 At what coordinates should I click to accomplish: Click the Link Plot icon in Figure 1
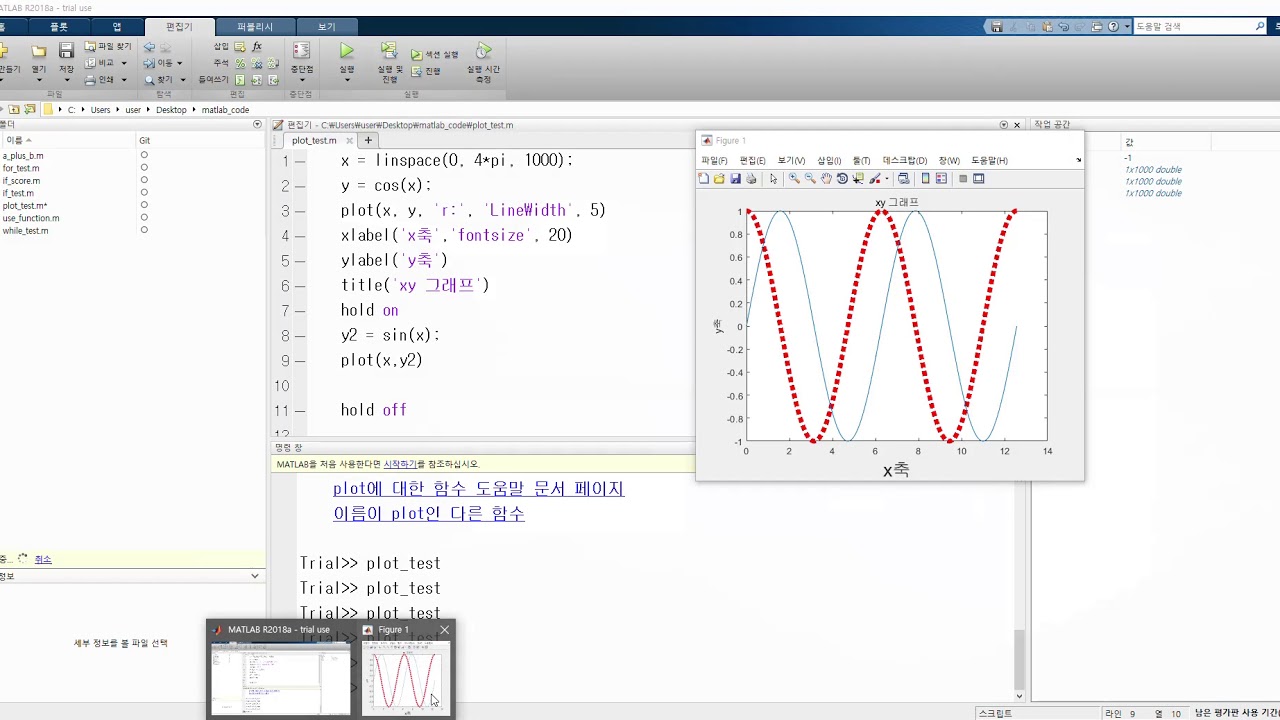tap(904, 179)
